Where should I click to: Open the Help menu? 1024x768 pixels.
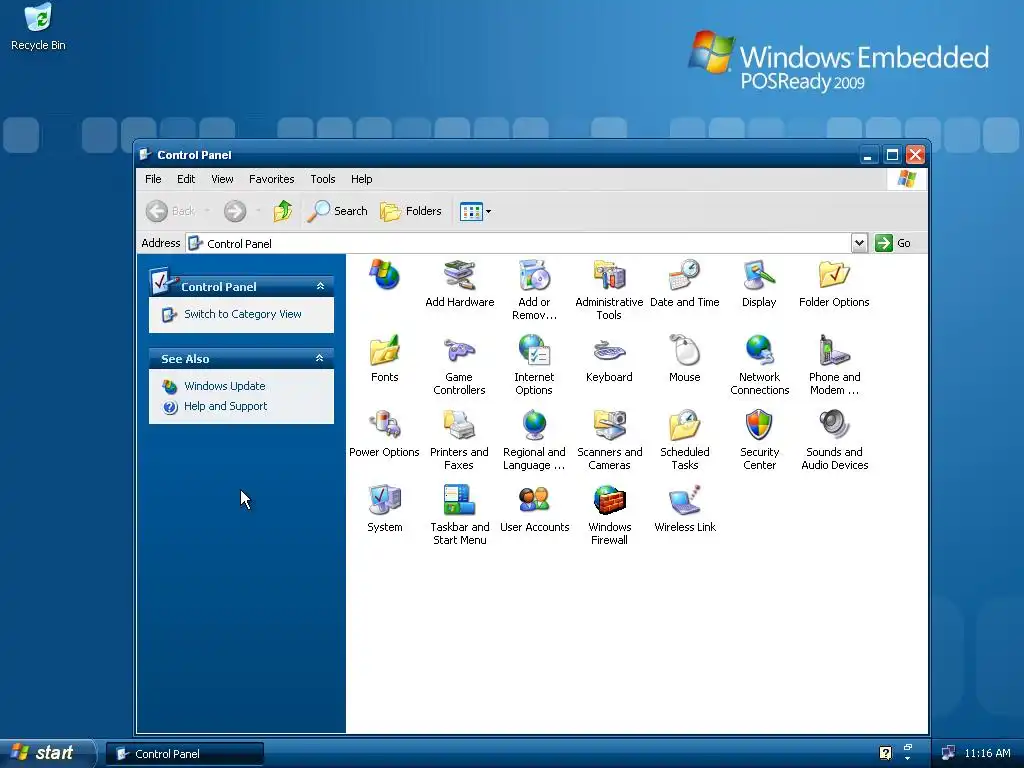(x=361, y=179)
